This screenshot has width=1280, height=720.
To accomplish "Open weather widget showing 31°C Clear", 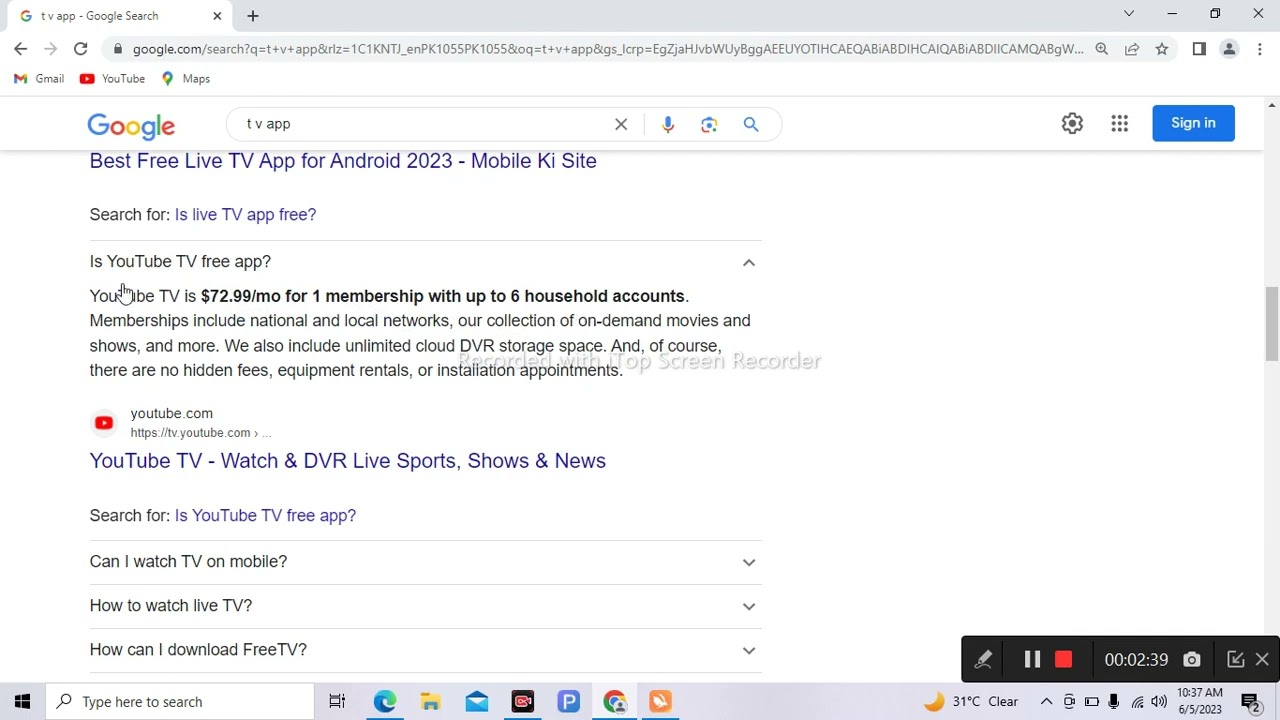I will tap(971, 702).
